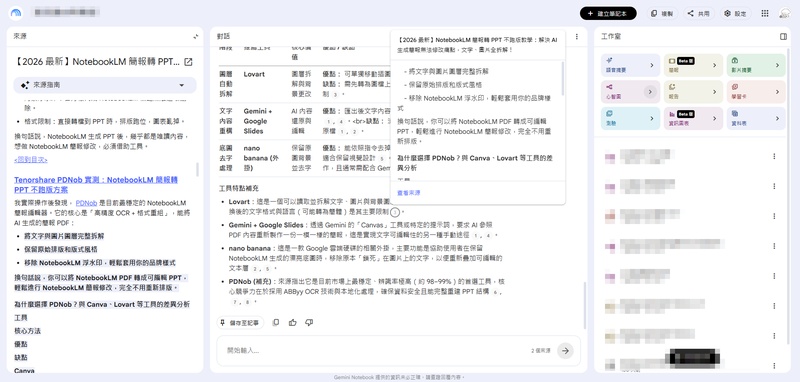Image resolution: width=800 pixels, height=382 pixels.
Task: Click the chevron on the 簡報 card
Action: [715, 65]
